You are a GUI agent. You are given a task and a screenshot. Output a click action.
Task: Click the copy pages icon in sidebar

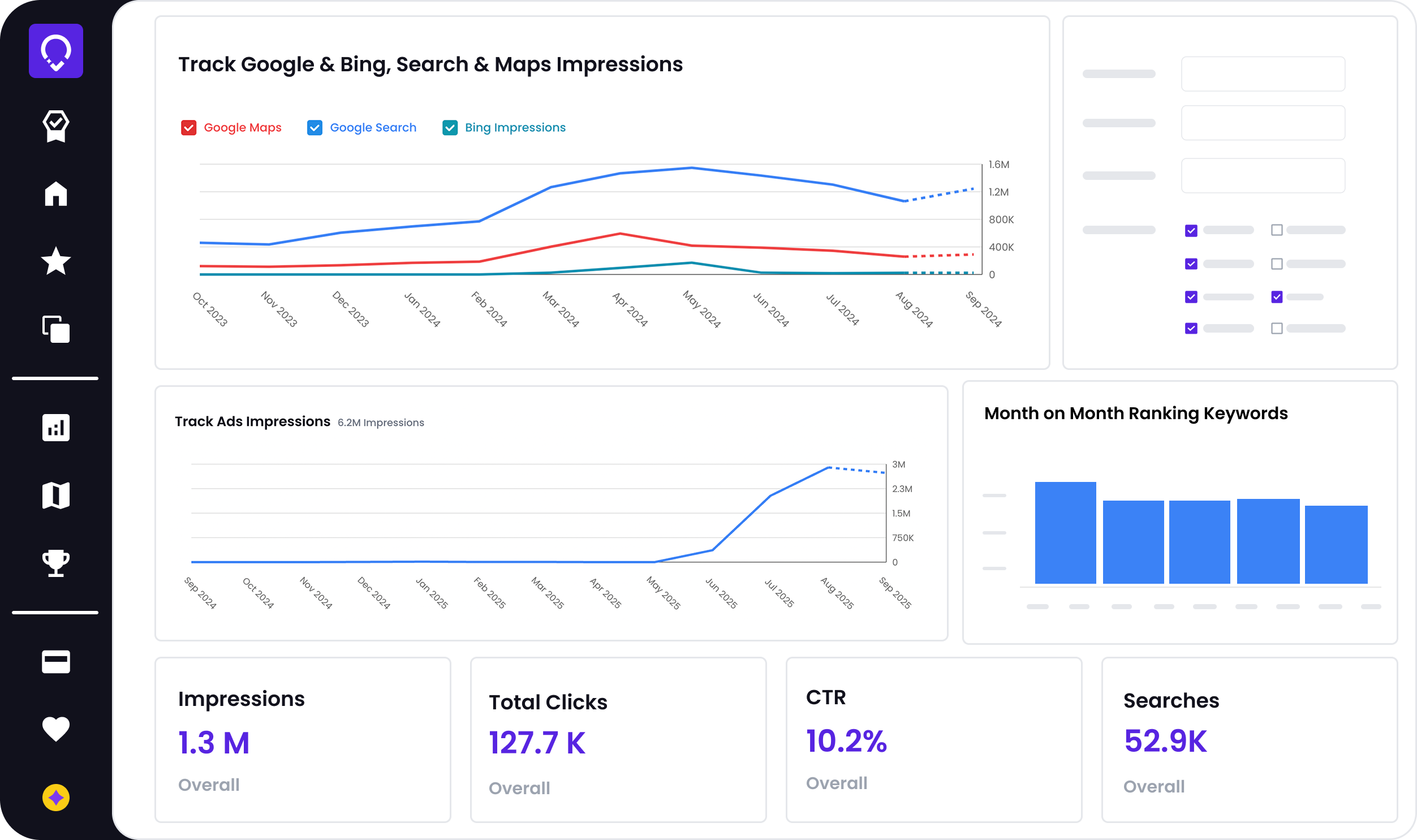(55, 329)
